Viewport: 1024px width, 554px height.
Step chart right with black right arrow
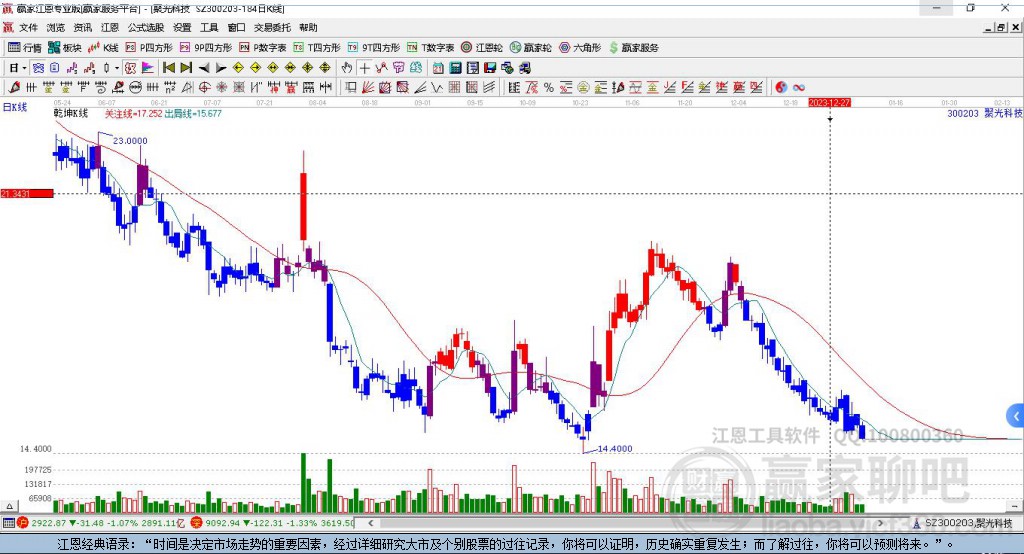[221, 68]
